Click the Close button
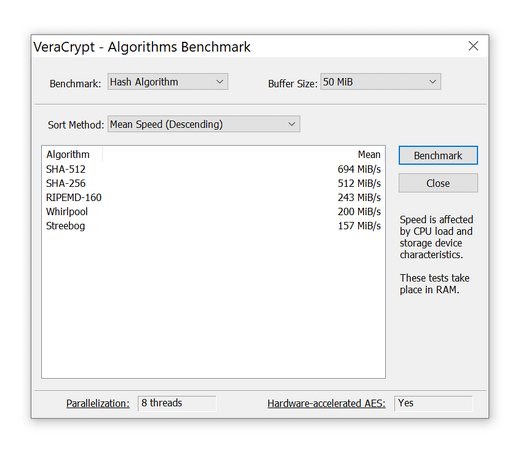This screenshot has height=450, width=523. coord(438,183)
